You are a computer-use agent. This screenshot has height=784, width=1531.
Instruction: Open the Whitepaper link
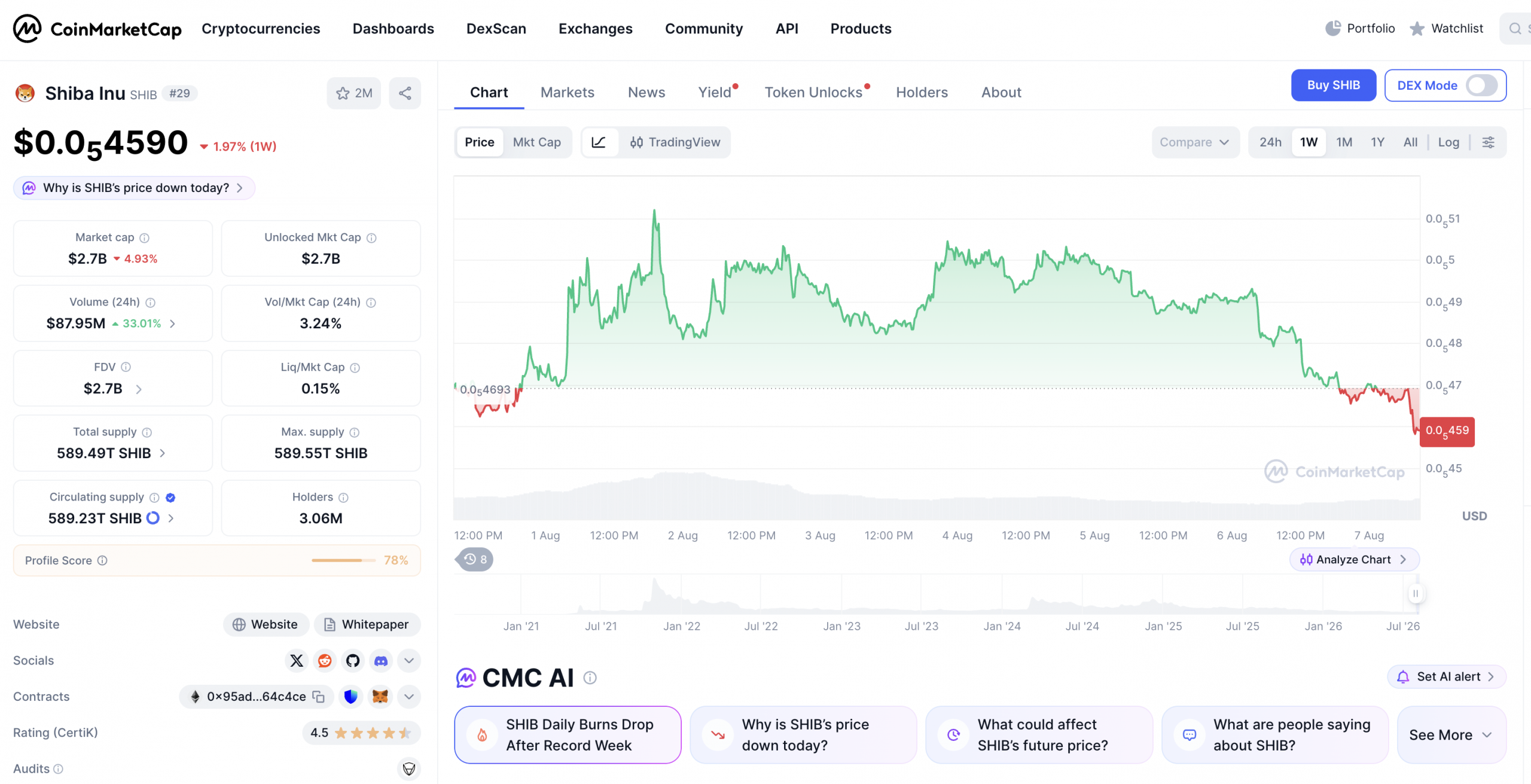pos(367,624)
